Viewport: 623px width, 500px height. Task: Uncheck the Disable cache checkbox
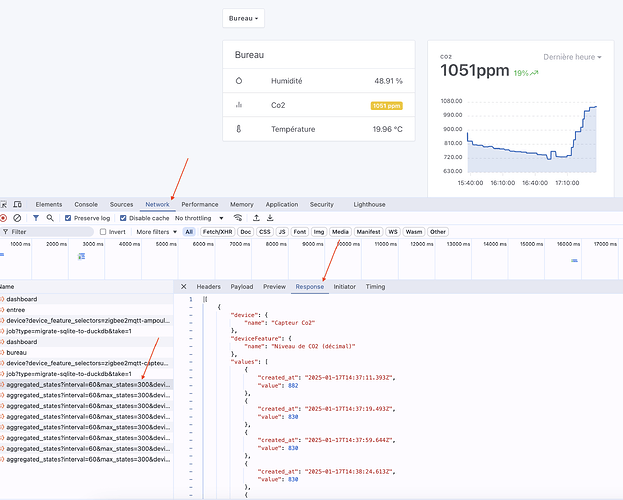tap(124, 217)
